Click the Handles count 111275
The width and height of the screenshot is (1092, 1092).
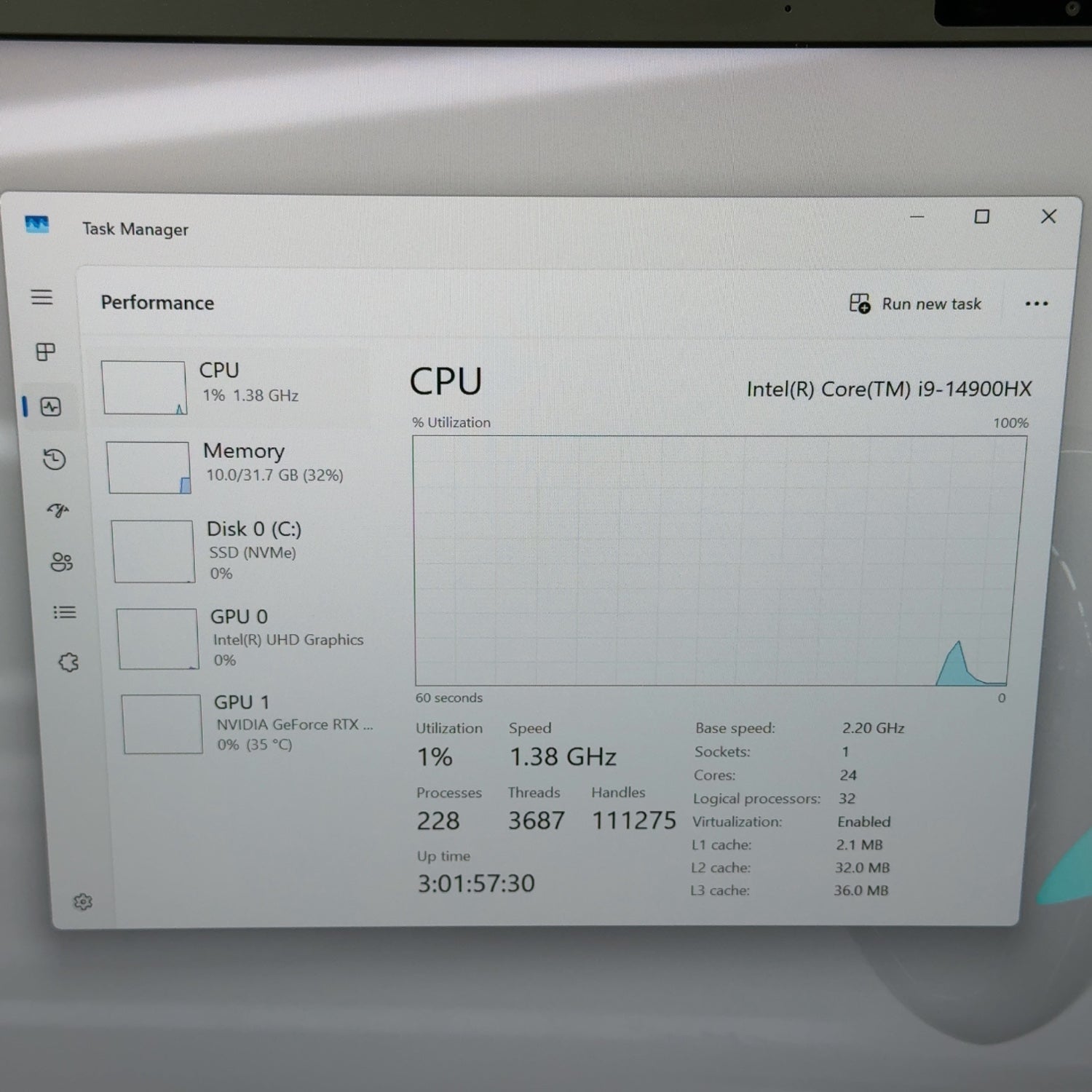[634, 820]
